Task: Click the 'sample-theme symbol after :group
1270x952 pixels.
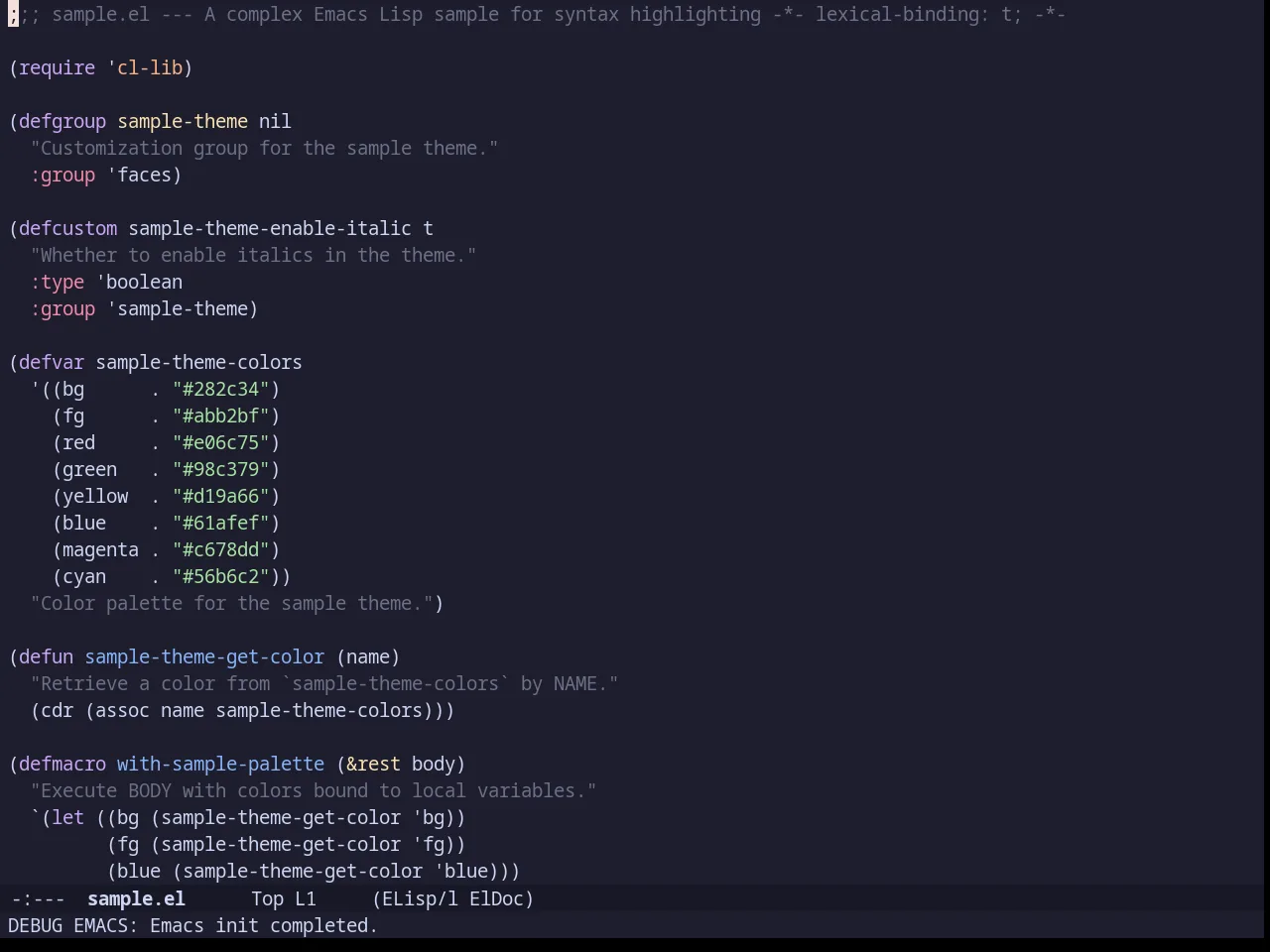Action: click(177, 308)
